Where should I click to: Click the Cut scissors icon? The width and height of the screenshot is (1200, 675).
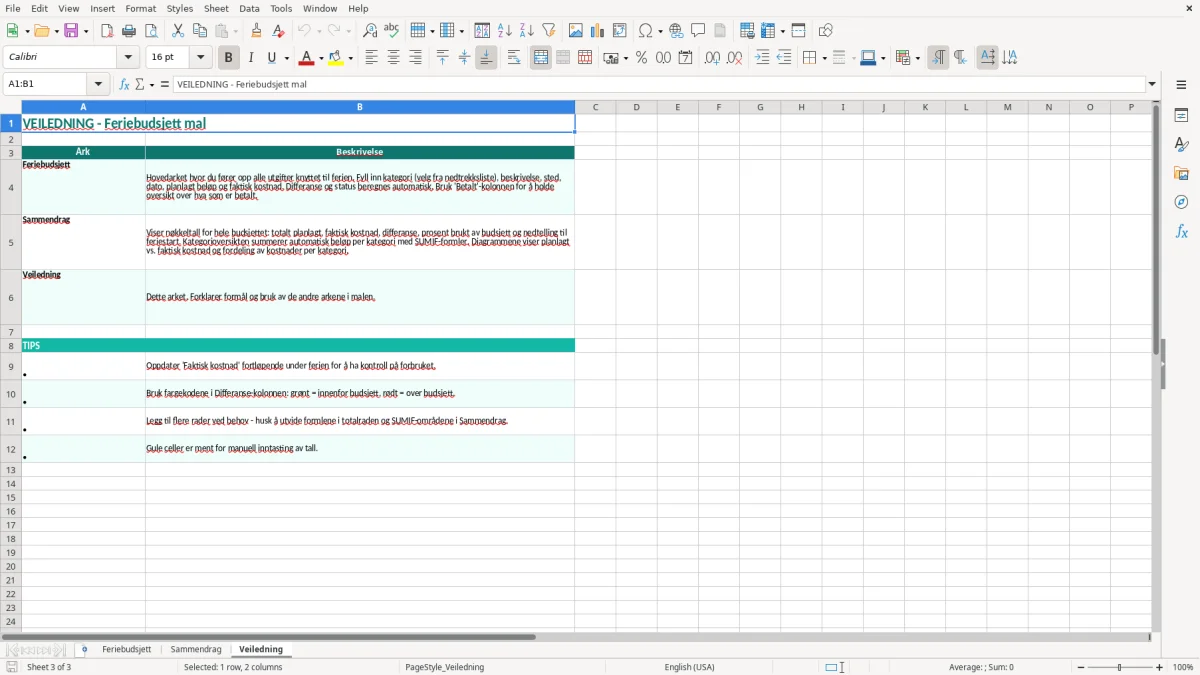coord(178,31)
